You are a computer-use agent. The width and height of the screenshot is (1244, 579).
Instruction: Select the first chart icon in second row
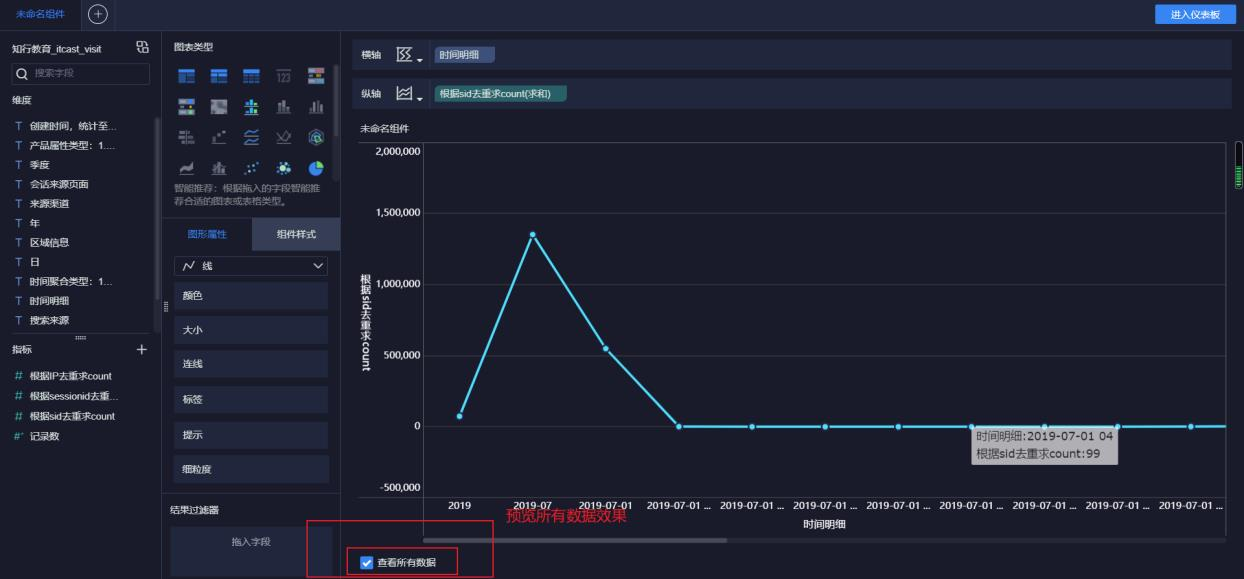pyautogui.click(x=186, y=106)
